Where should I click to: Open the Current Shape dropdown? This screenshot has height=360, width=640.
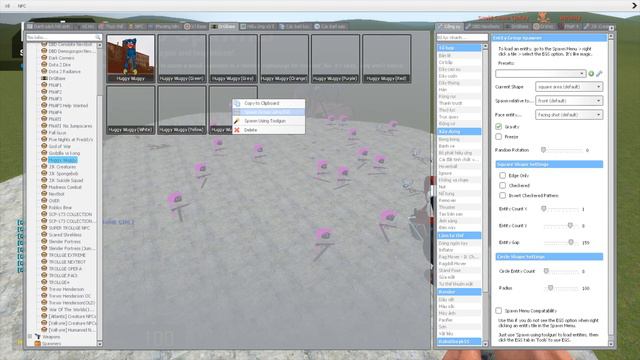[569, 87]
